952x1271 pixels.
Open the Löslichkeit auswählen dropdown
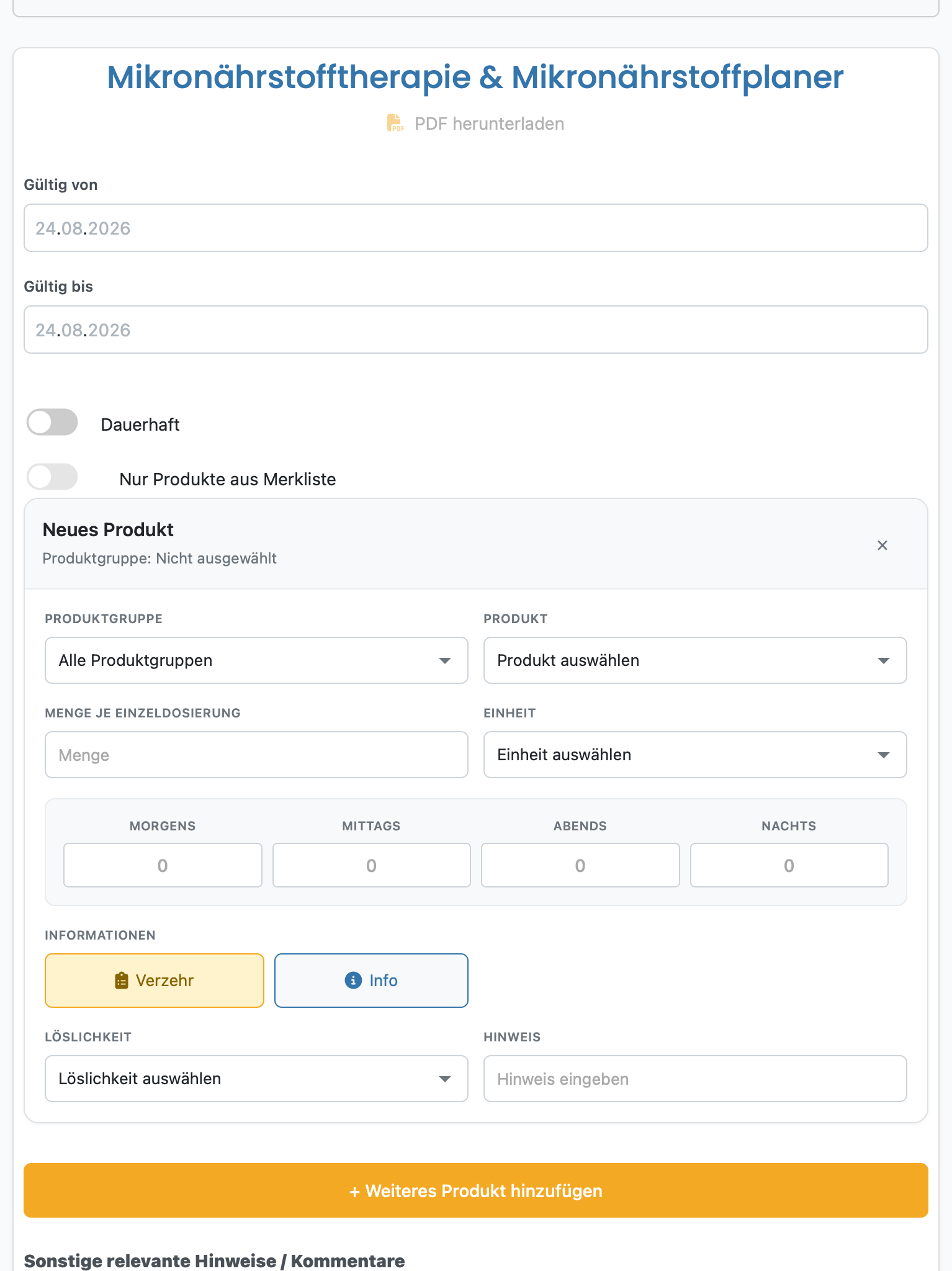pos(256,1079)
